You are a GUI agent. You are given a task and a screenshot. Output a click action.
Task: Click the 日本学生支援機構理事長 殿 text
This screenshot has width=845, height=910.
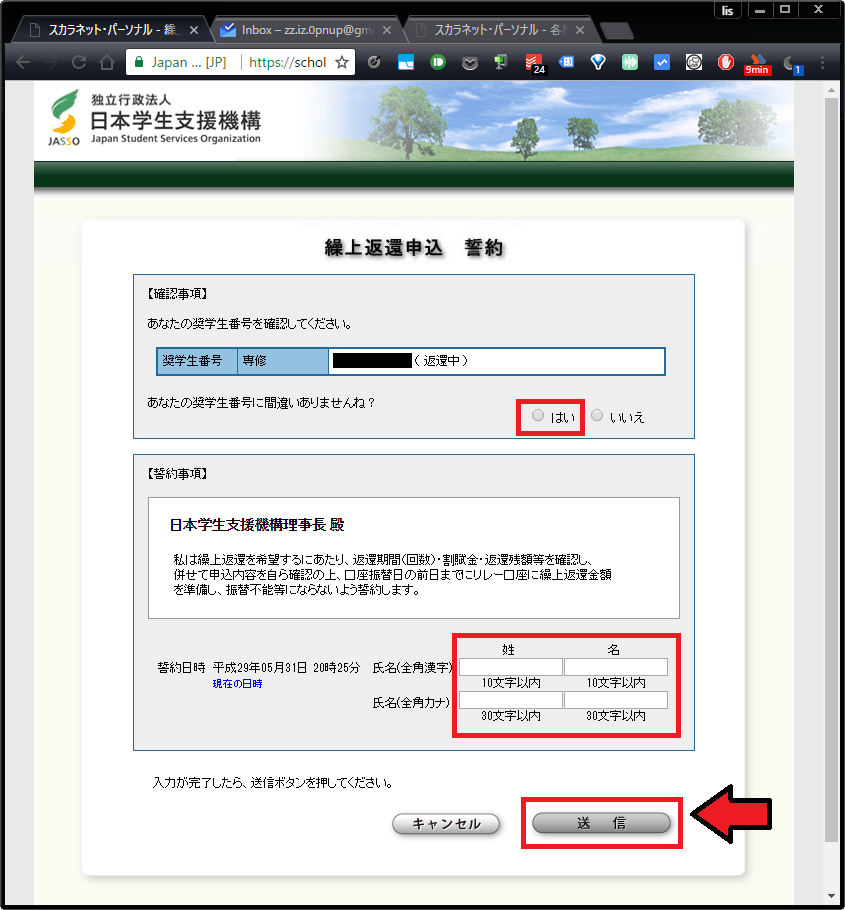tap(257, 525)
